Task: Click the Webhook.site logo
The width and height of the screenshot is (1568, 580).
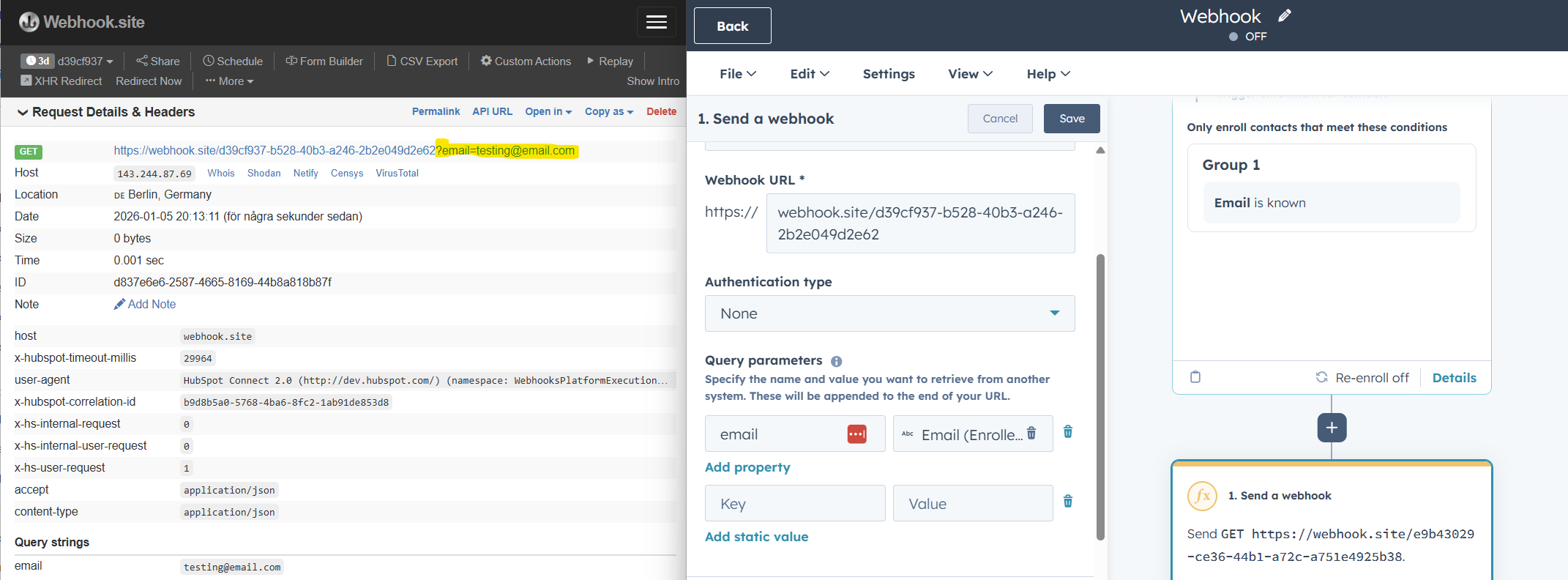Action: coord(82,22)
